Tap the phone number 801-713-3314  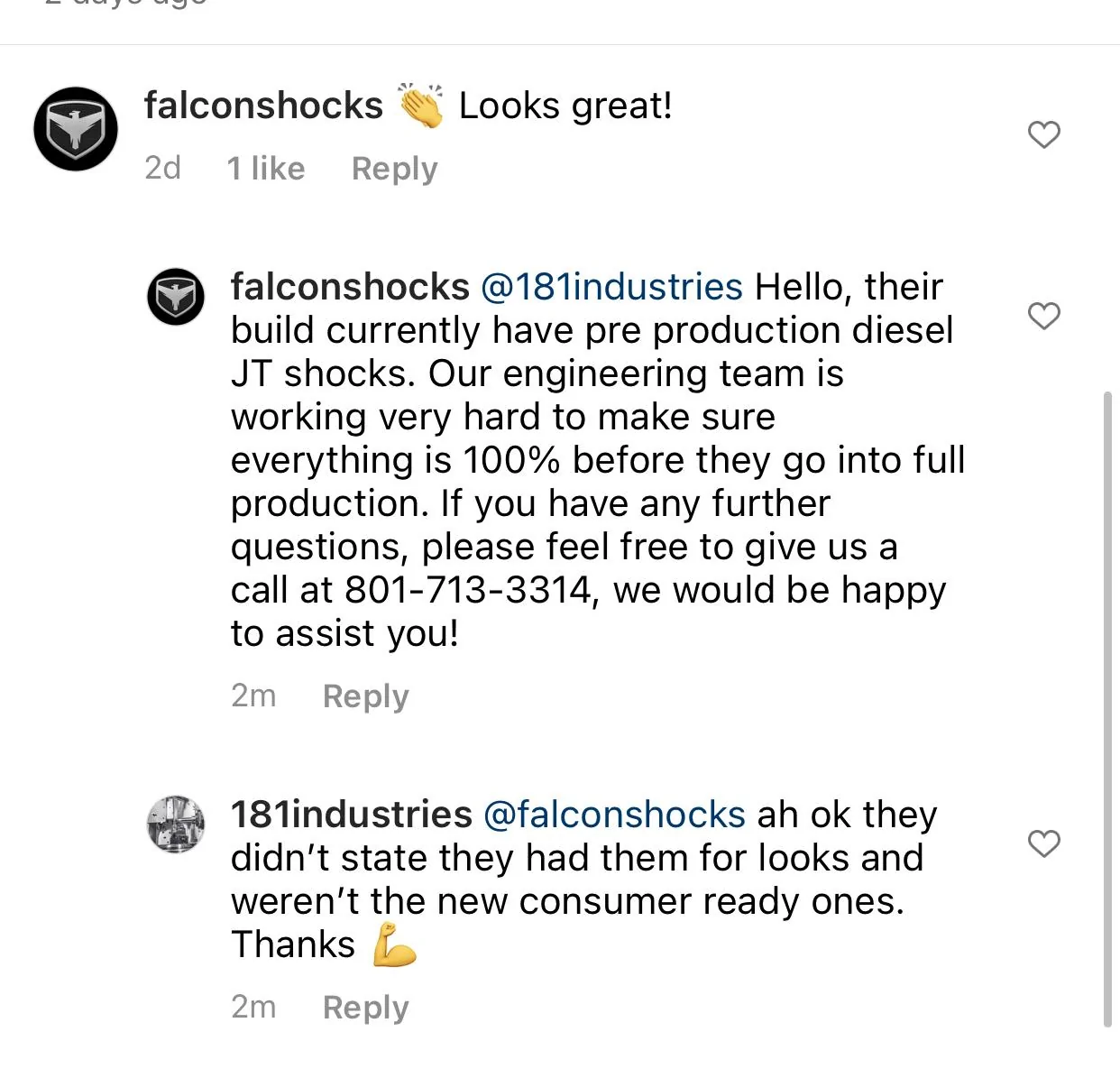coord(467,590)
